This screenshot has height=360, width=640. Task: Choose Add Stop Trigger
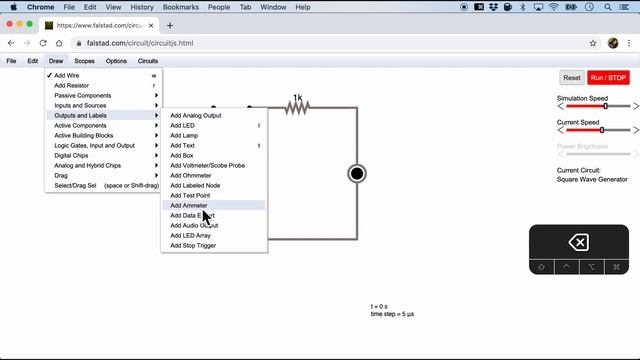tap(214, 245)
